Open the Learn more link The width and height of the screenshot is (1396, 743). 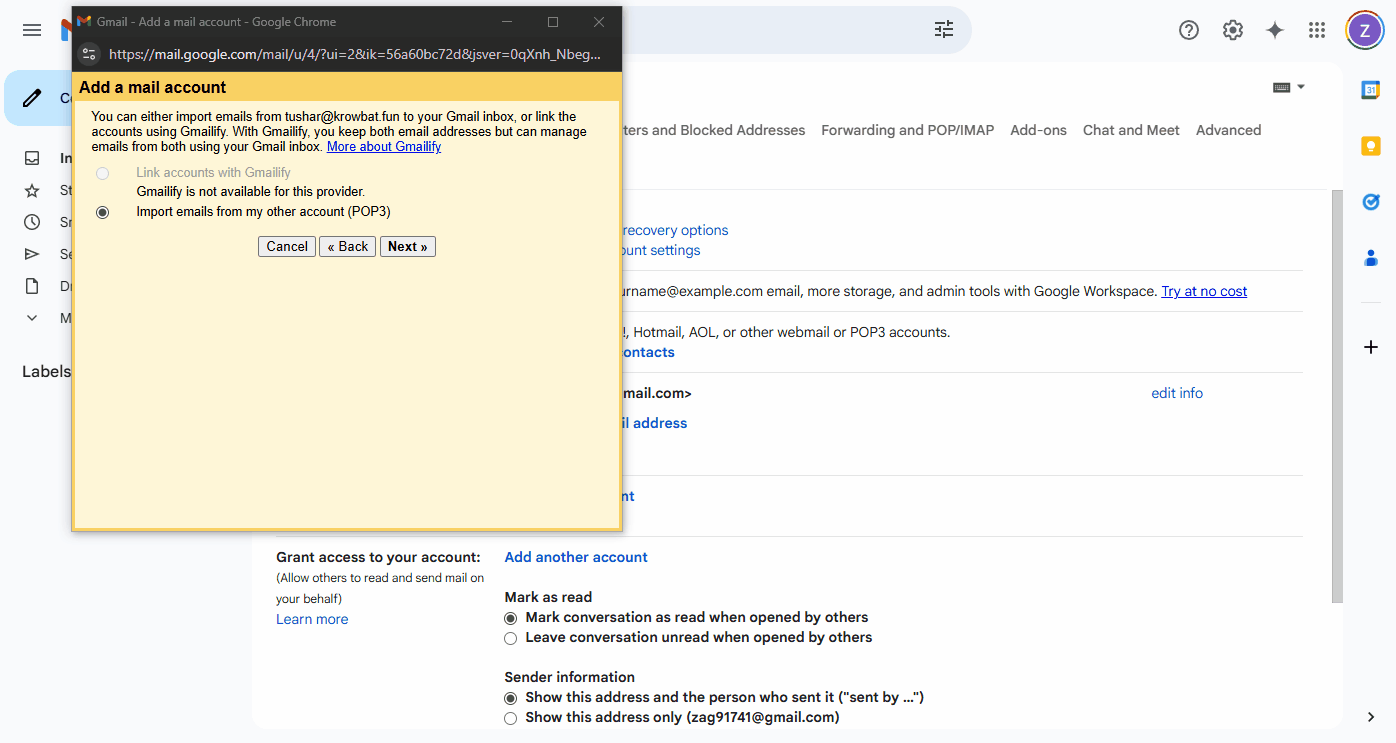pos(312,620)
